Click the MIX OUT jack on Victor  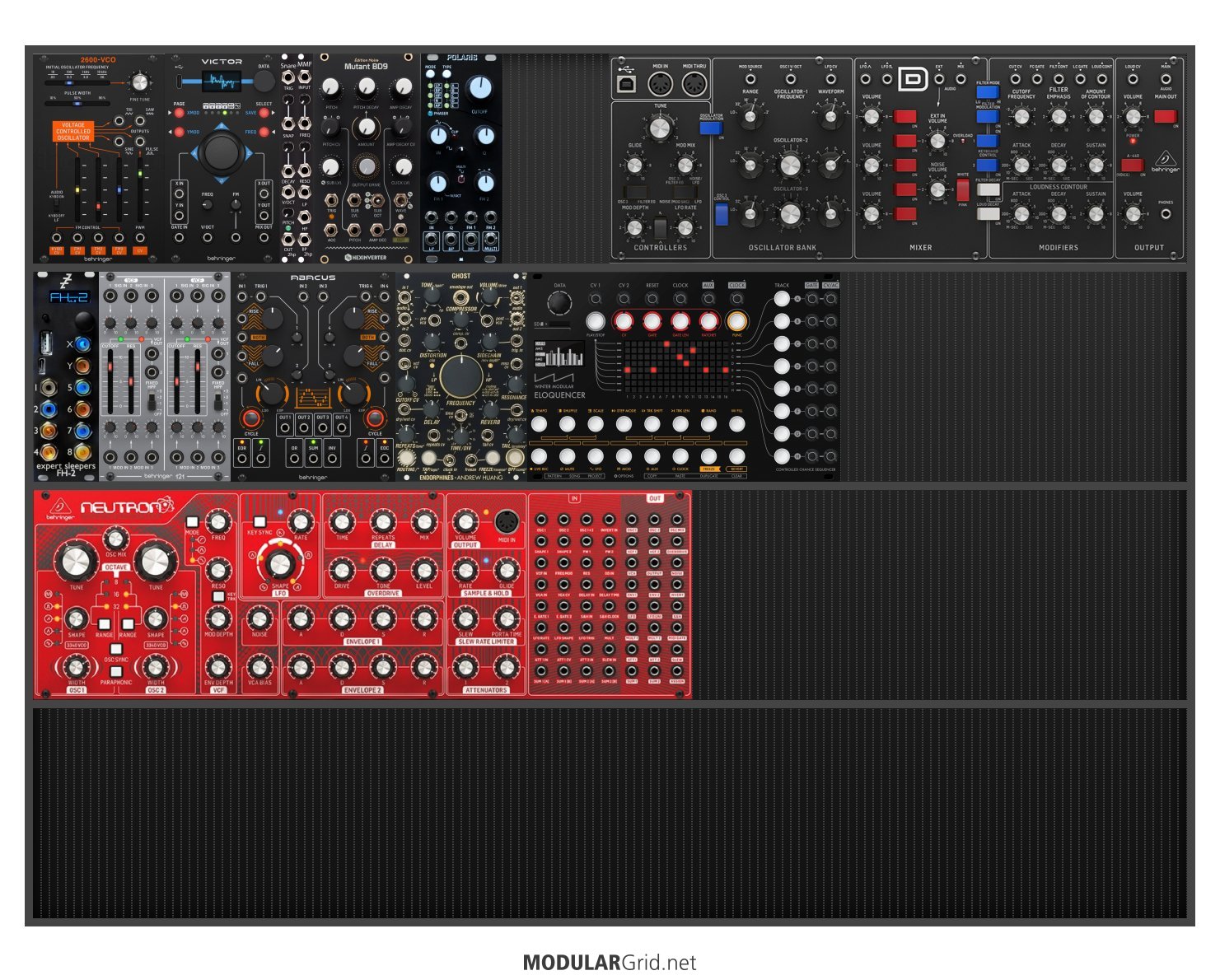click(x=264, y=237)
